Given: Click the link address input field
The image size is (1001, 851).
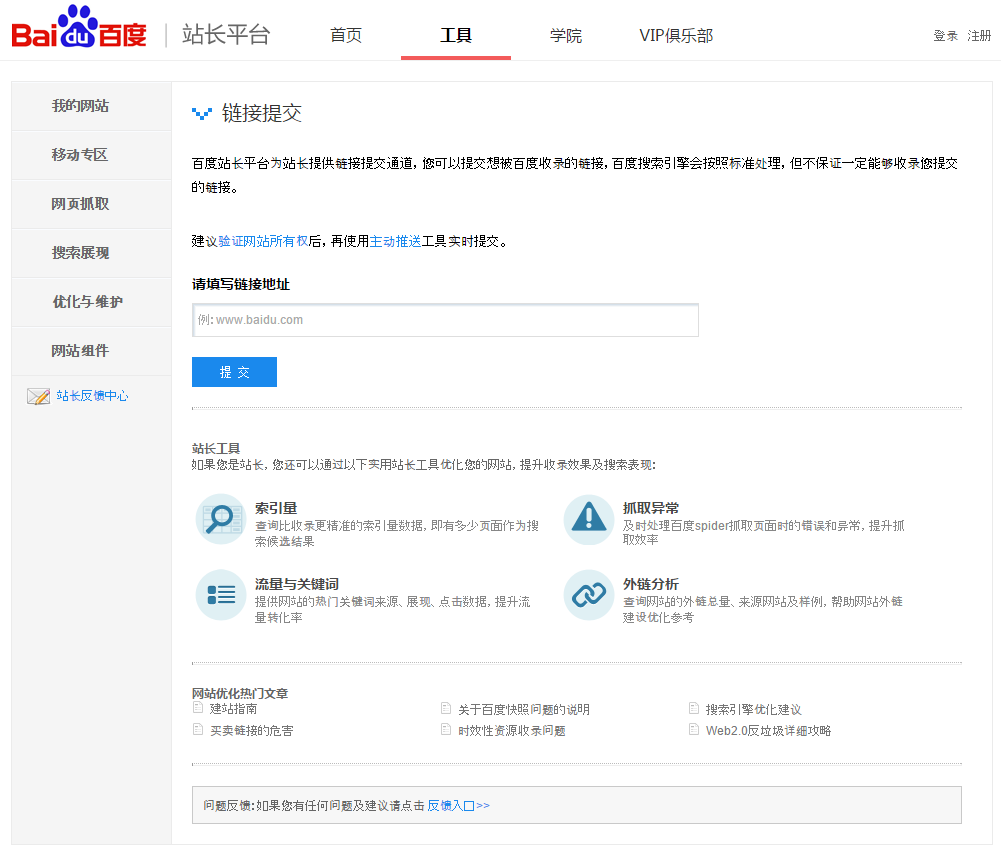Looking at the screenshot, I should 444,319.
